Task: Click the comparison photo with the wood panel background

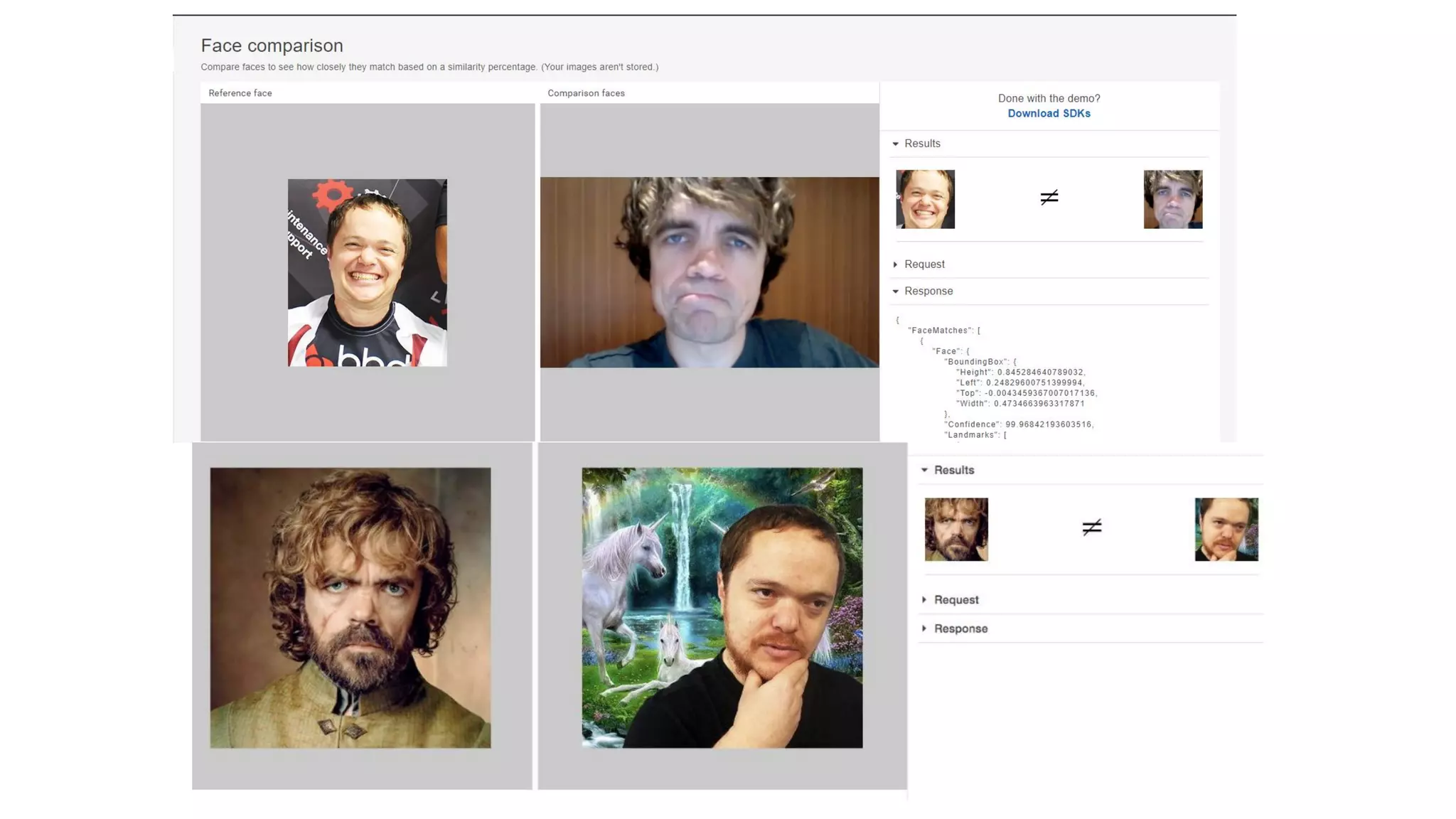Action: [x=709, y=272]
